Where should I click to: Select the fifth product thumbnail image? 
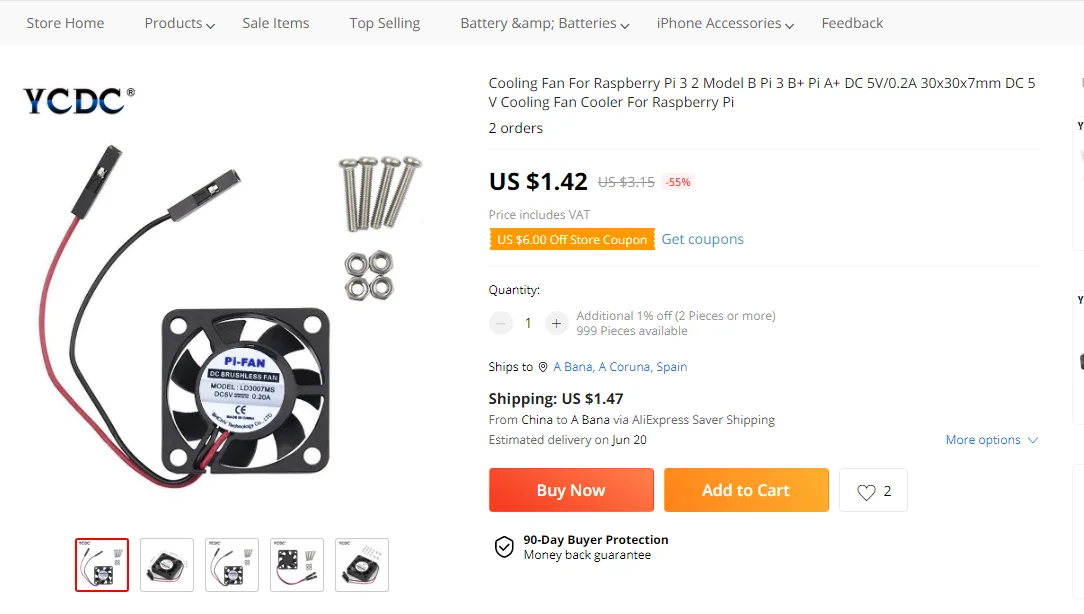(x=362, y=565)
